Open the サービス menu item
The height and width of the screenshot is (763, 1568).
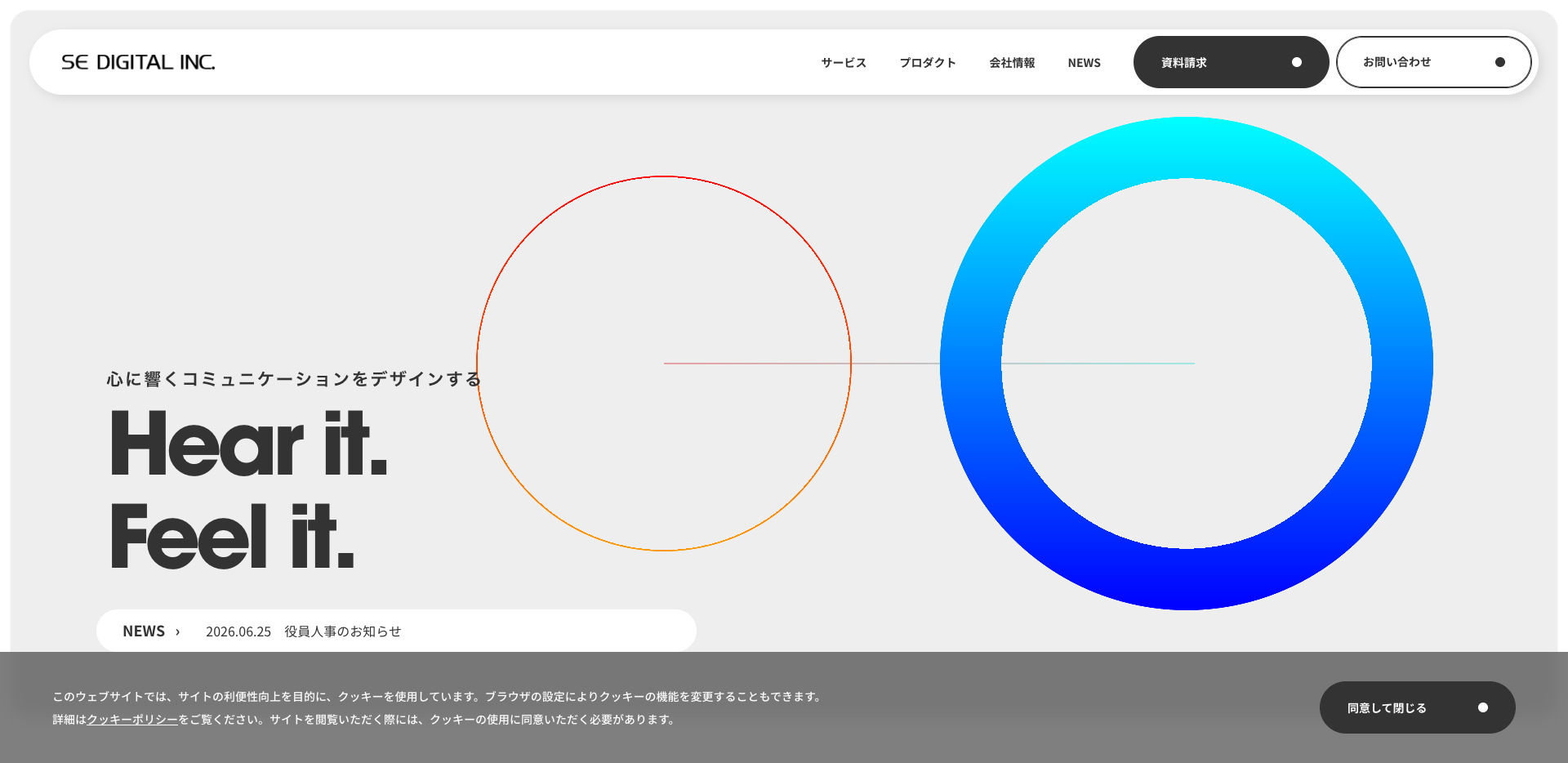pyautogui.click(x=844, y=63)
